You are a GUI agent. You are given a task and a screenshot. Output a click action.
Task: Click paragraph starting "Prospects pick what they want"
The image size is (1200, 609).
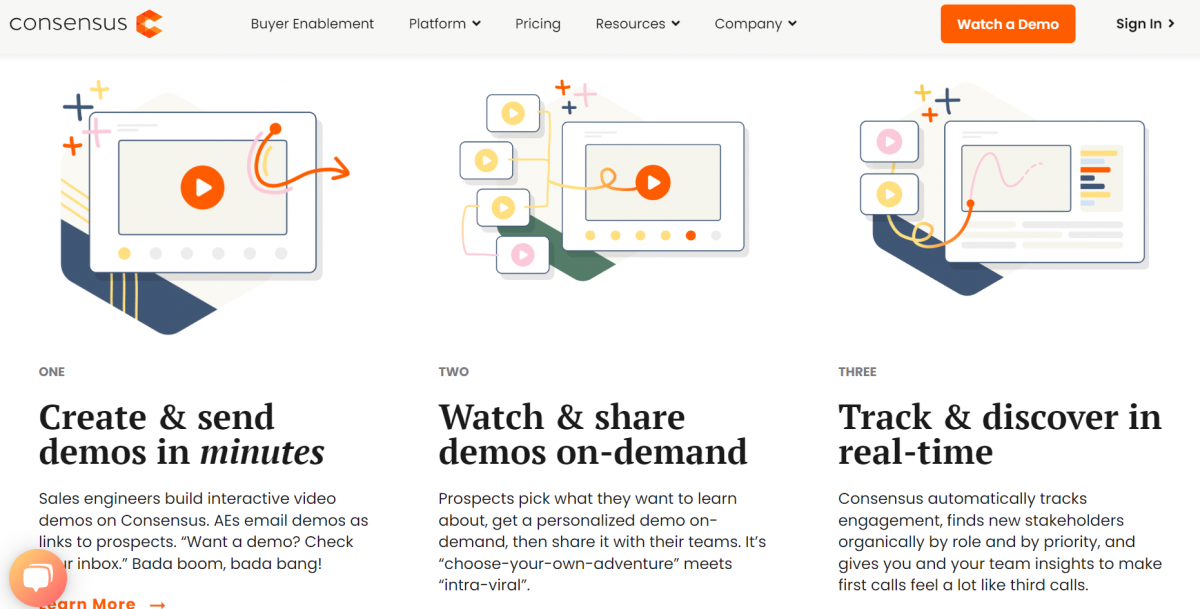[x=602, y=542]
